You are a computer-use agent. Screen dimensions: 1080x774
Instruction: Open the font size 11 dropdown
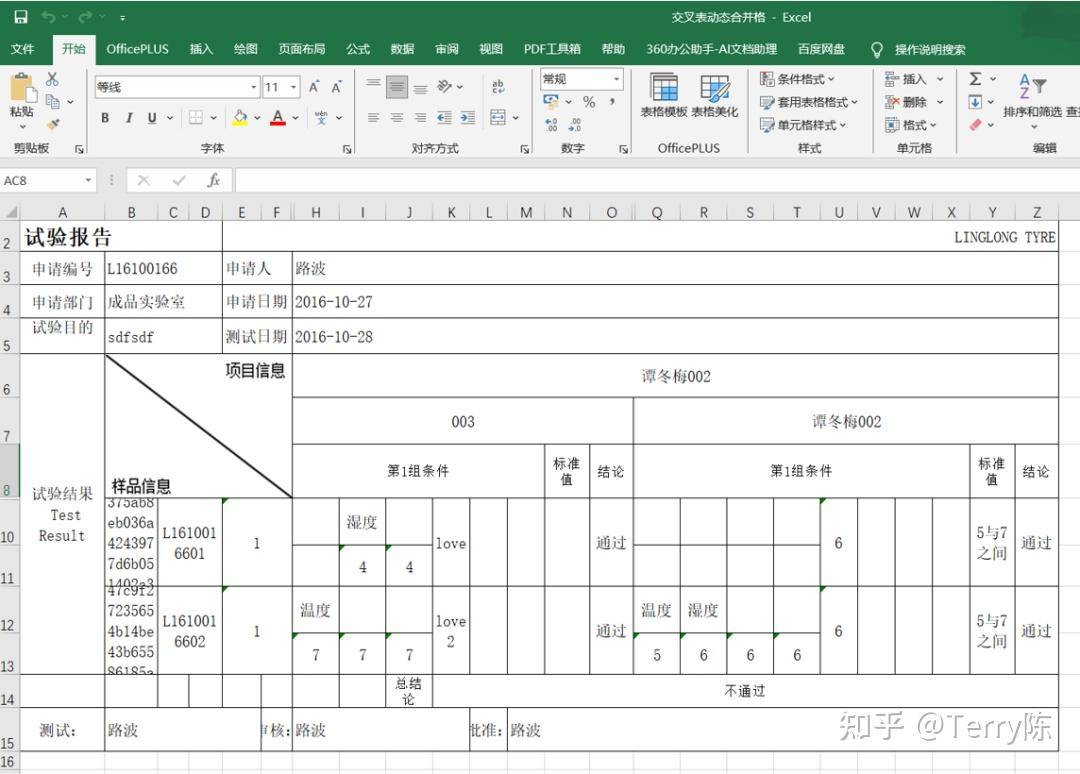click(293, 87)
